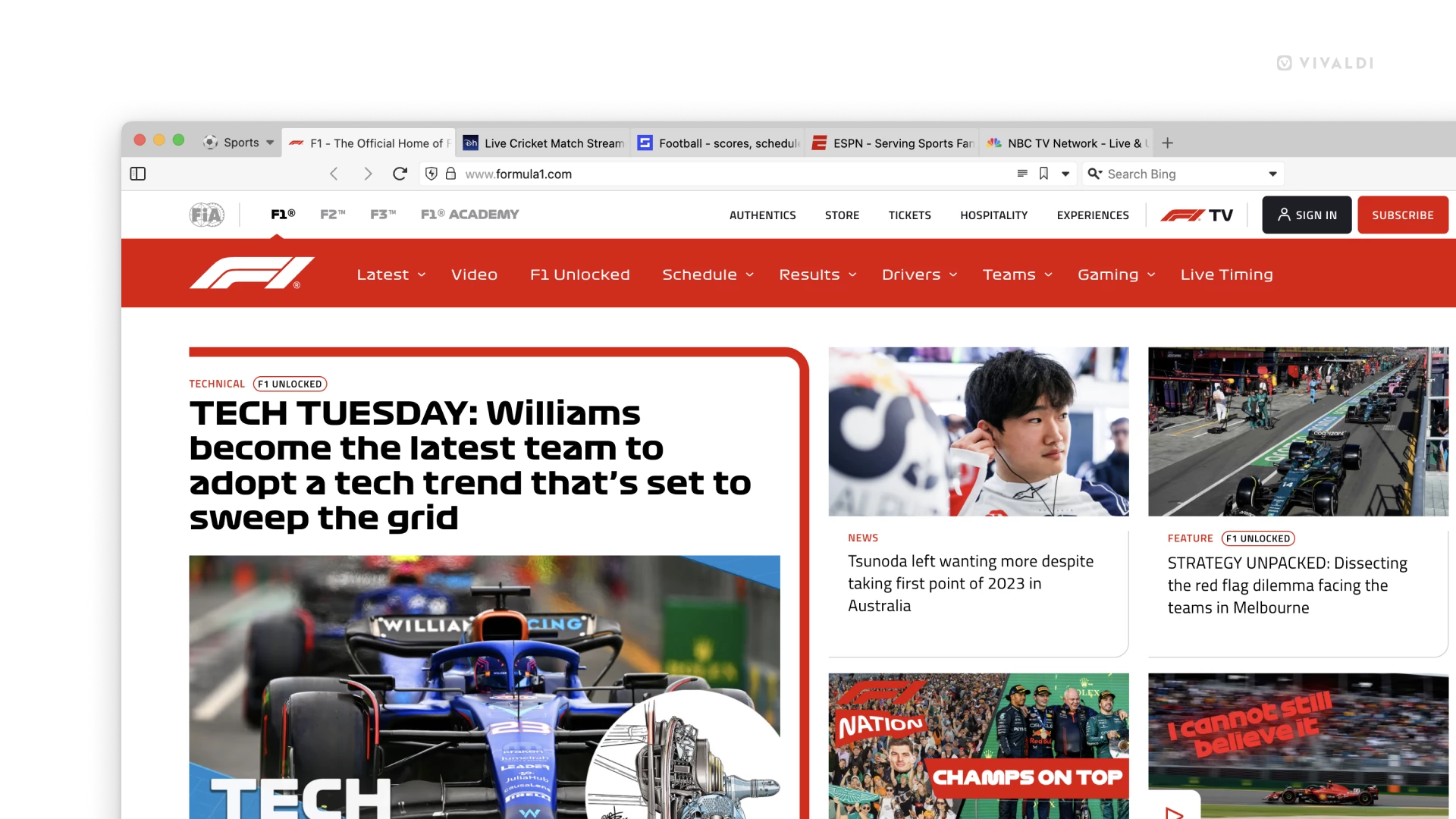Open the Video section
The height and width of the screenshot is (819, 1456).
click(474, 275)
